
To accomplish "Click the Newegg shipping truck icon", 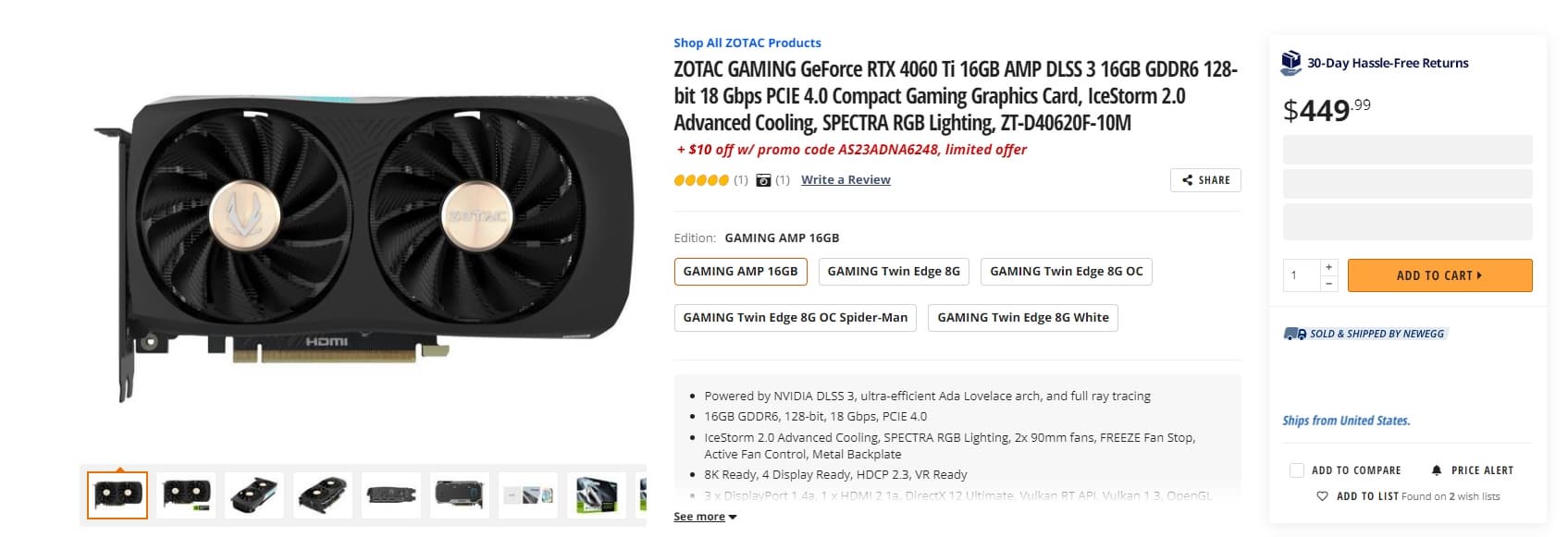I will point(1294,334).
